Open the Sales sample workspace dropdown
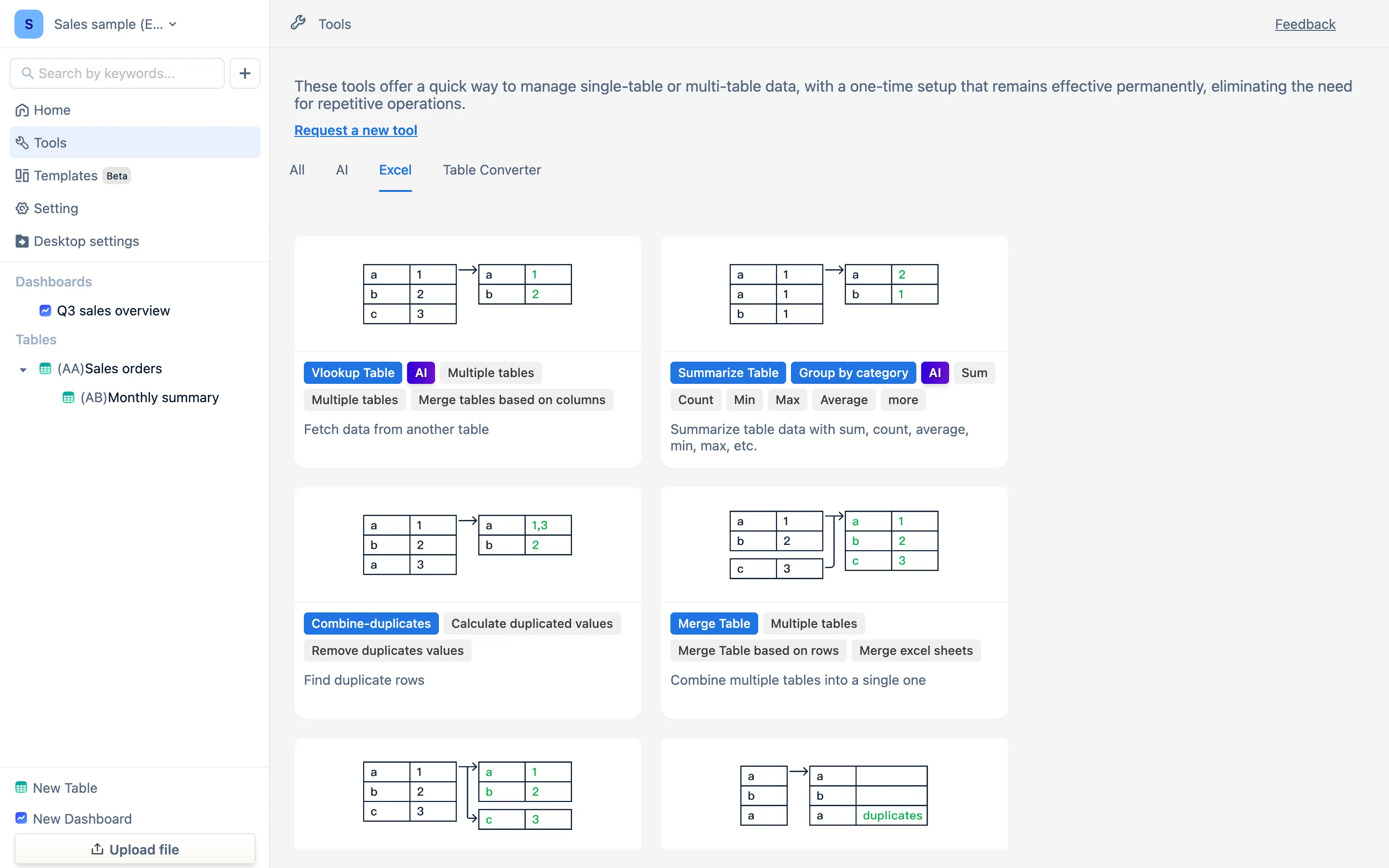 click(115, 24)
